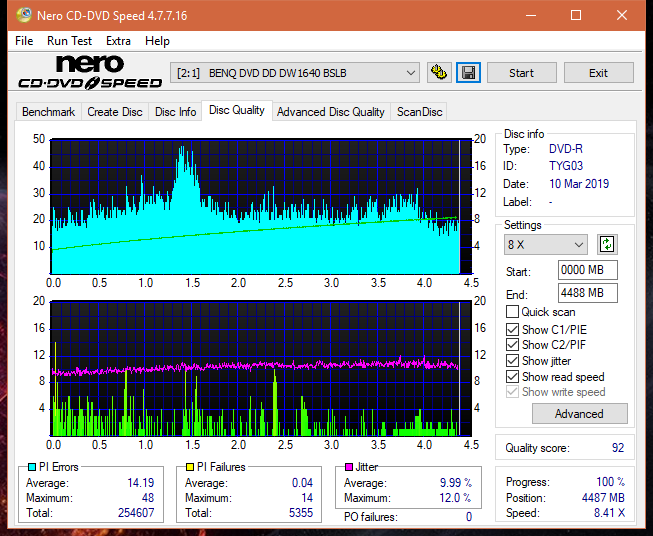Image resolution: width=653 pixels, height=536 pixels.
Task: Click the Nero app icon in title bar
Action: click(x=24, y=15)
